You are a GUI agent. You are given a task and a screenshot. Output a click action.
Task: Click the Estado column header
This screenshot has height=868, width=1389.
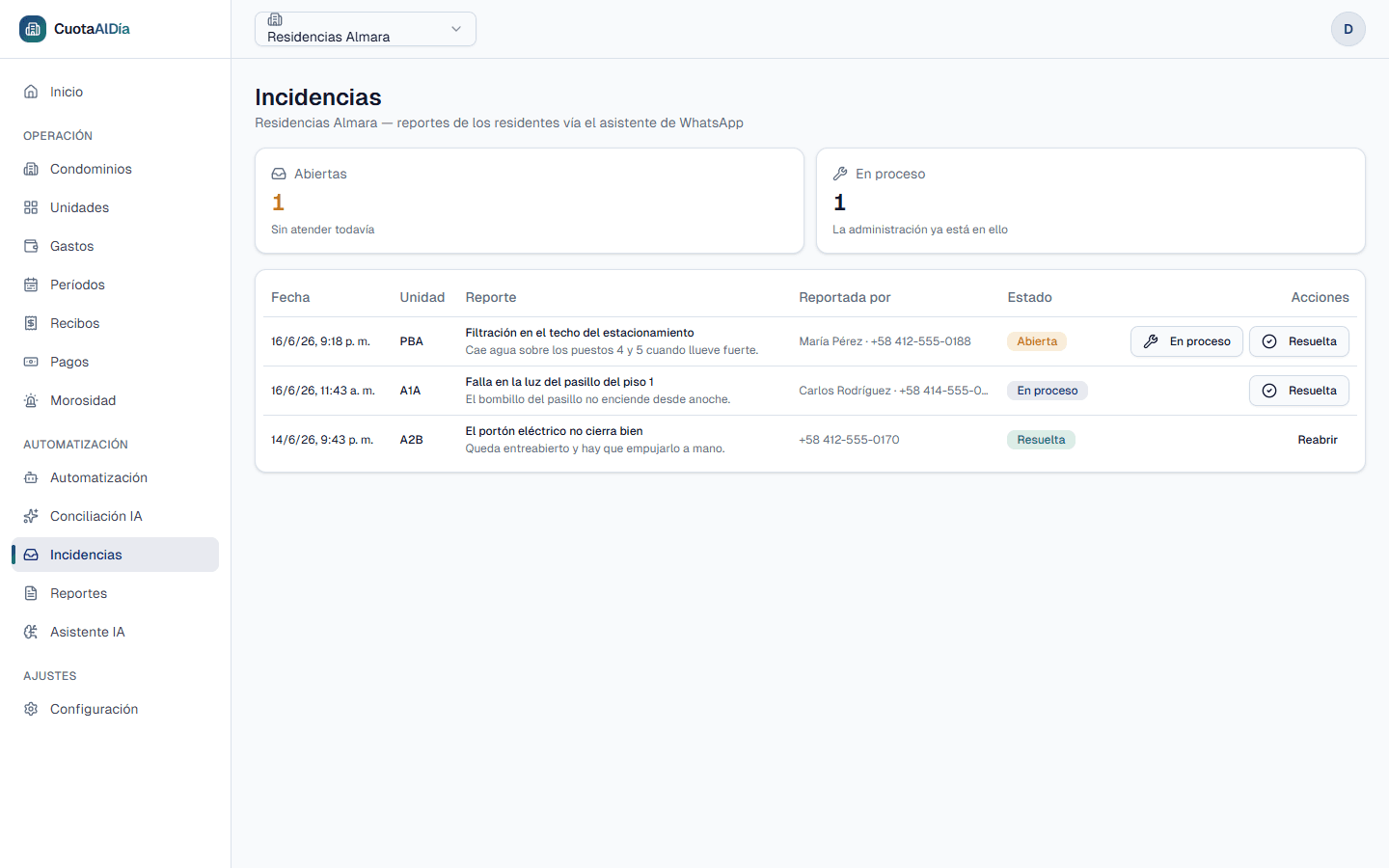point(1029,297)
